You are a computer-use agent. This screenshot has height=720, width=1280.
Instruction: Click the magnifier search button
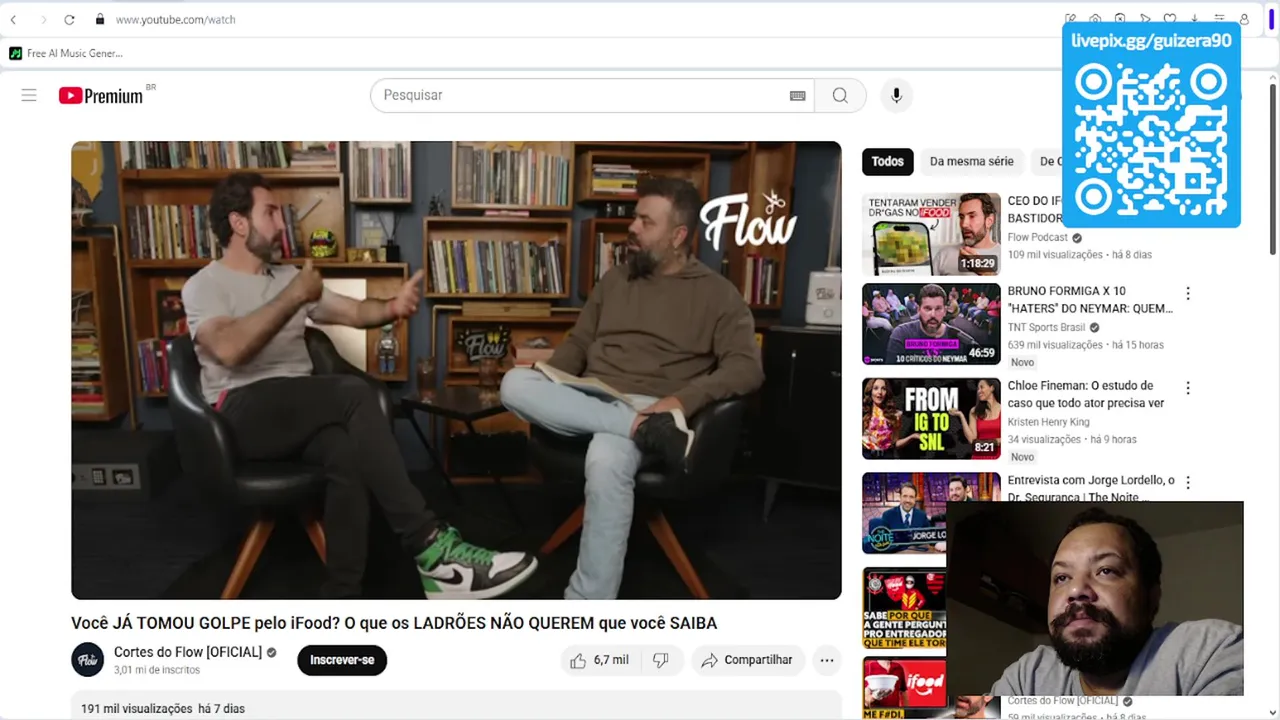click(840, 95)
